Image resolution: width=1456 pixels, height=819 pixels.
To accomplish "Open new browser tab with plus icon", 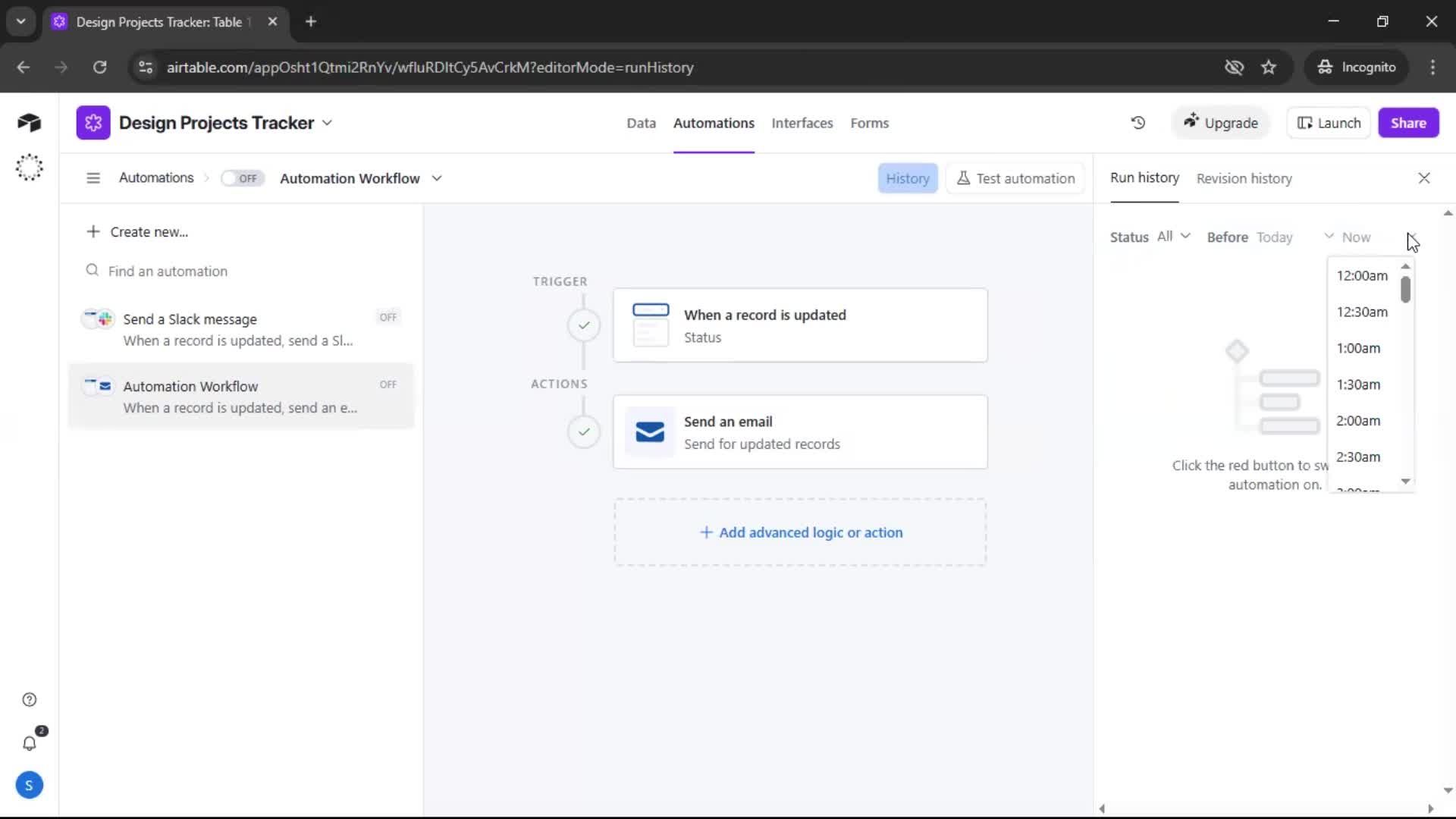I will (x=311, y=21).
